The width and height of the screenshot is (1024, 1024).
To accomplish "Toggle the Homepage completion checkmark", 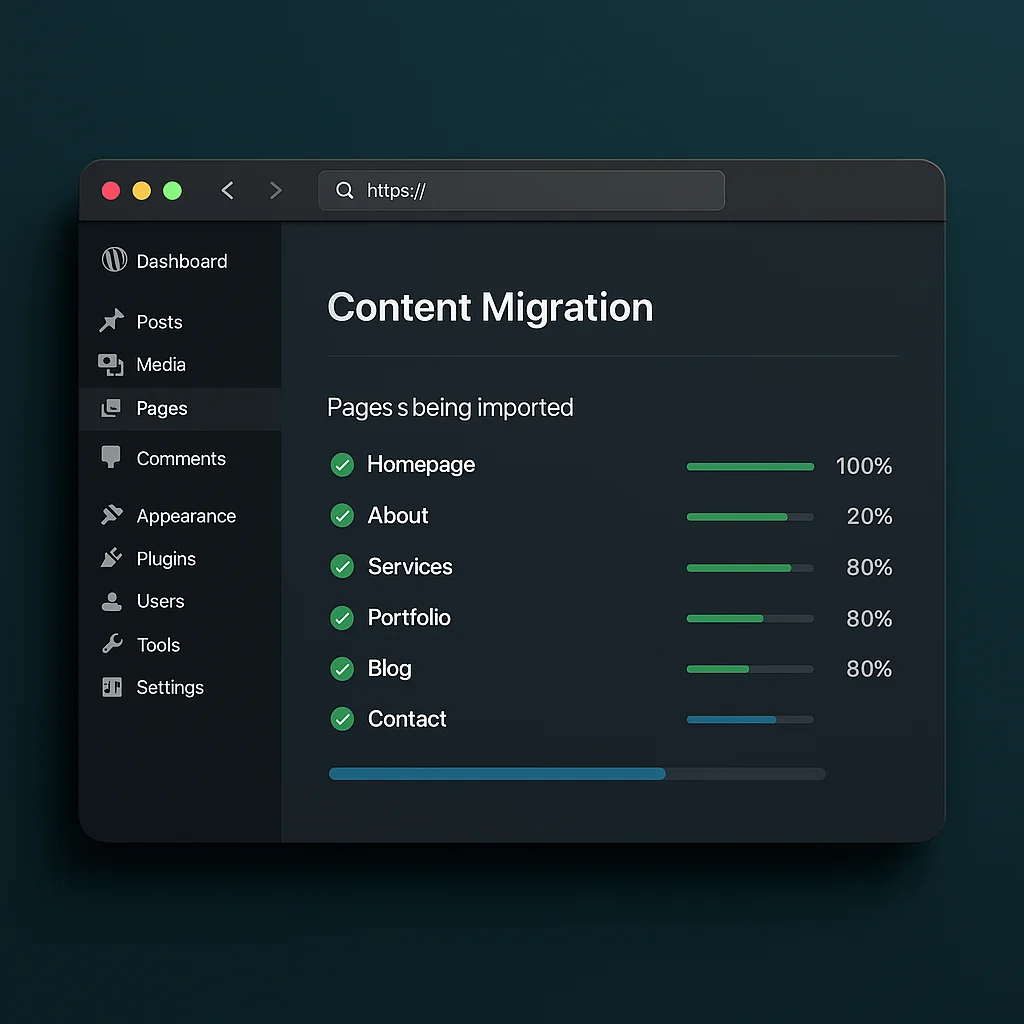I will click(x=342, y=465).
